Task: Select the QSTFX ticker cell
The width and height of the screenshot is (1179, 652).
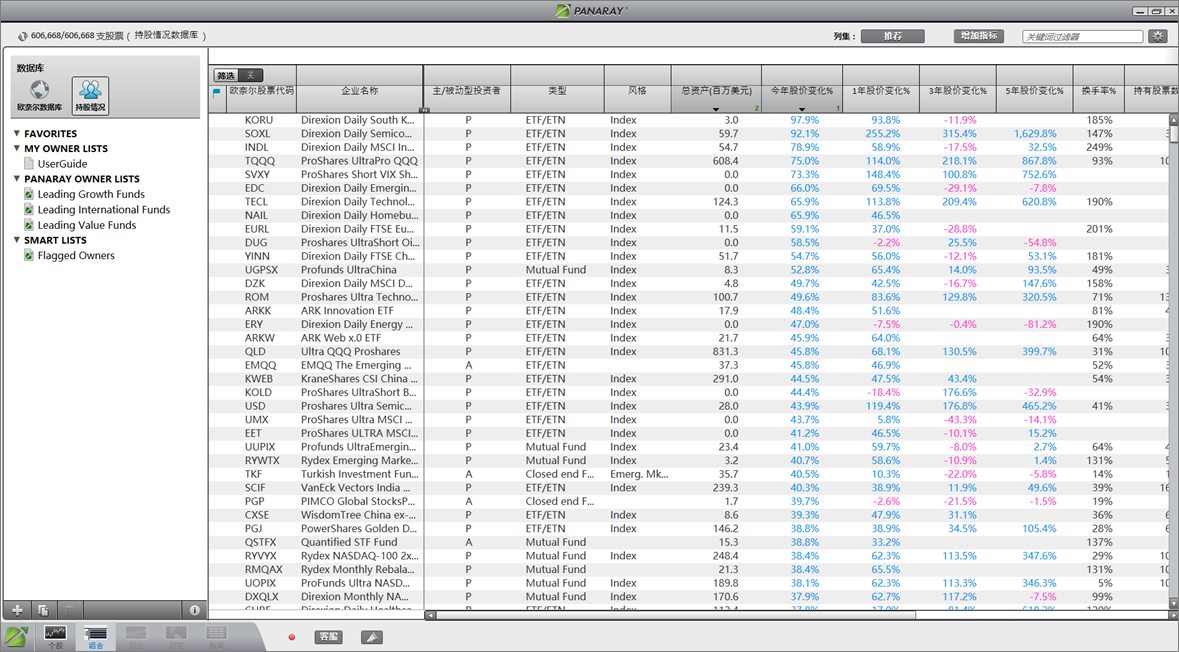Action: 260,542
